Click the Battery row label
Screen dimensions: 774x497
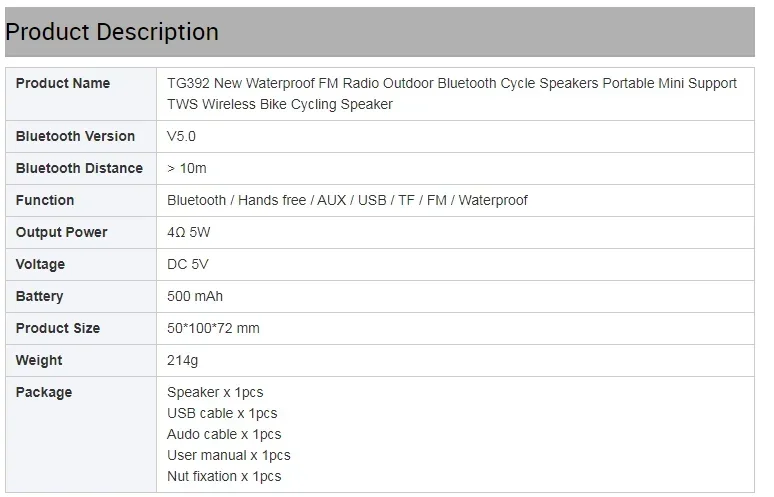39,296
